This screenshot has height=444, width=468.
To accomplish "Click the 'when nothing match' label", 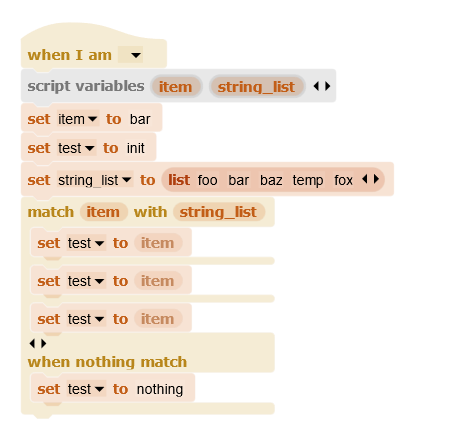I will click(x=107, y=362).
